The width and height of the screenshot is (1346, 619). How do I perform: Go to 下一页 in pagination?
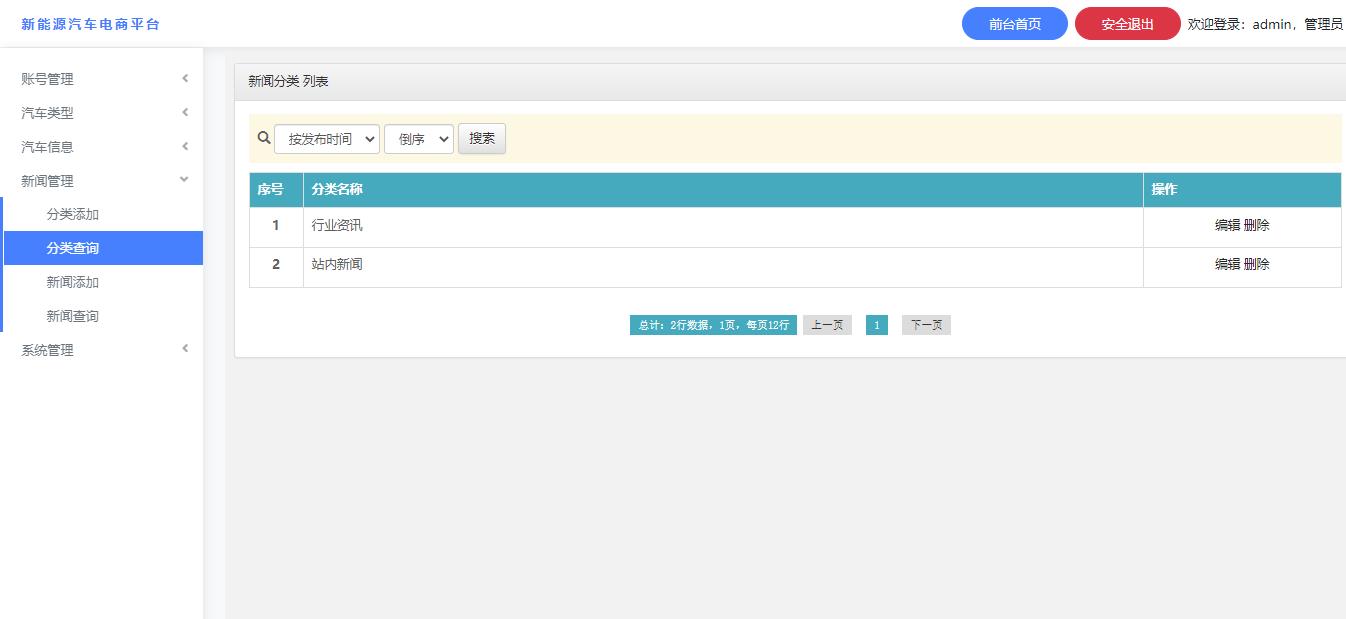(926, 325)
